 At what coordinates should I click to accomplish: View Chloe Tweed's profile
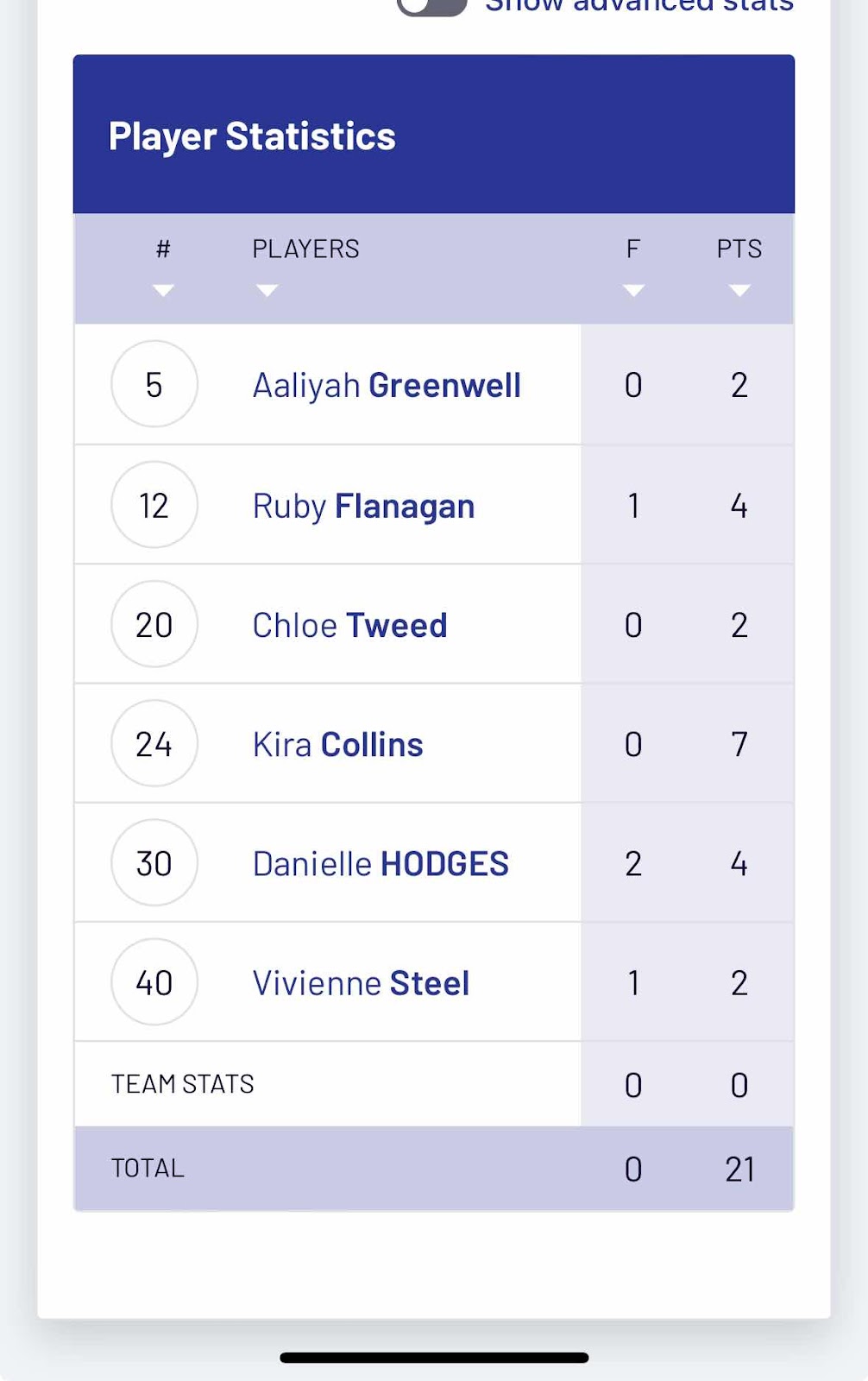349,625
